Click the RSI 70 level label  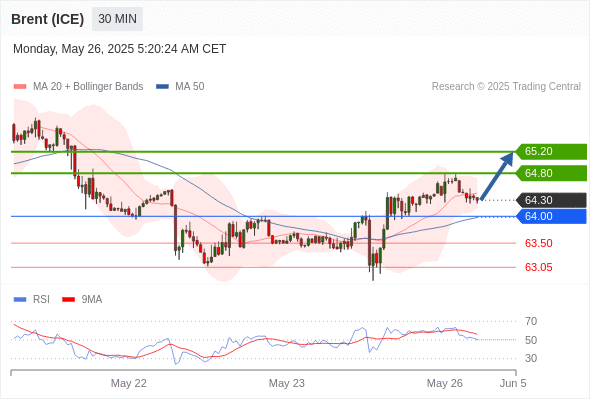click(531, 321)
